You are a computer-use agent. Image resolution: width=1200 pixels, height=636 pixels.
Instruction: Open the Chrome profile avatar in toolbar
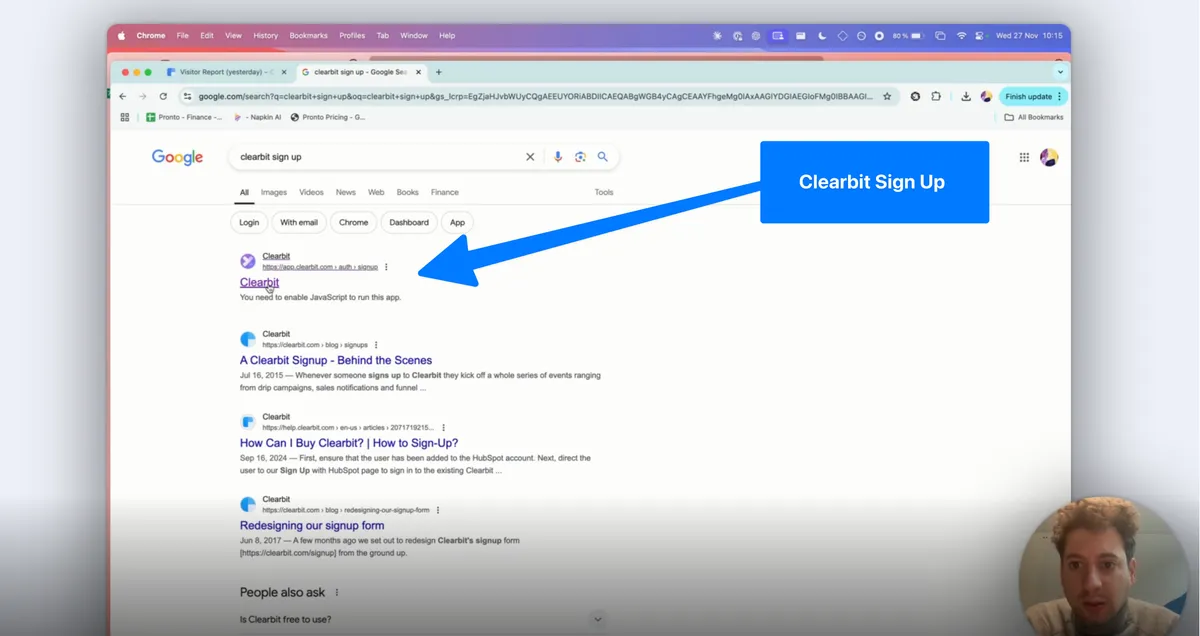point(986,96)
